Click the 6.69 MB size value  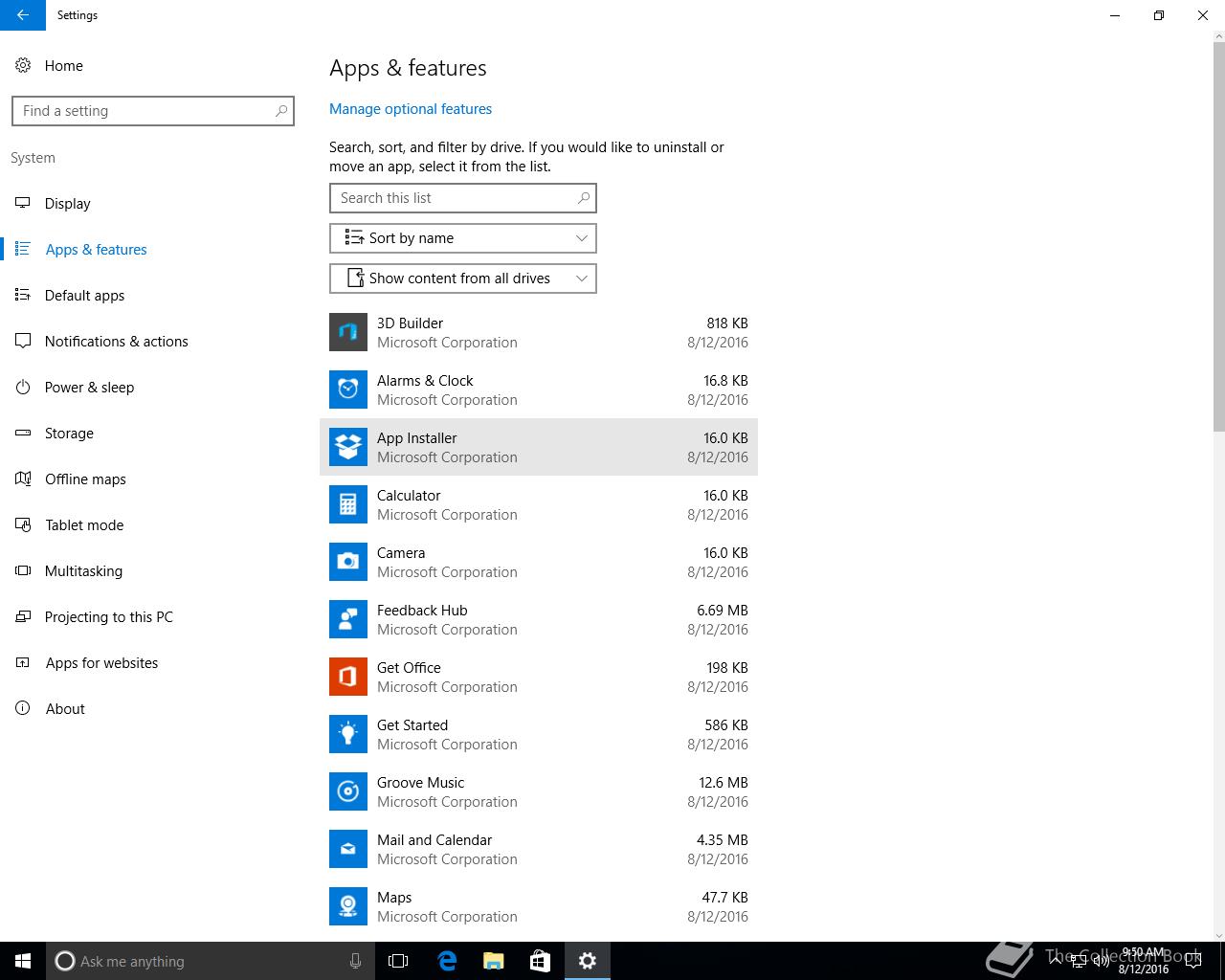pyautogui.click(x=723, y=611)
